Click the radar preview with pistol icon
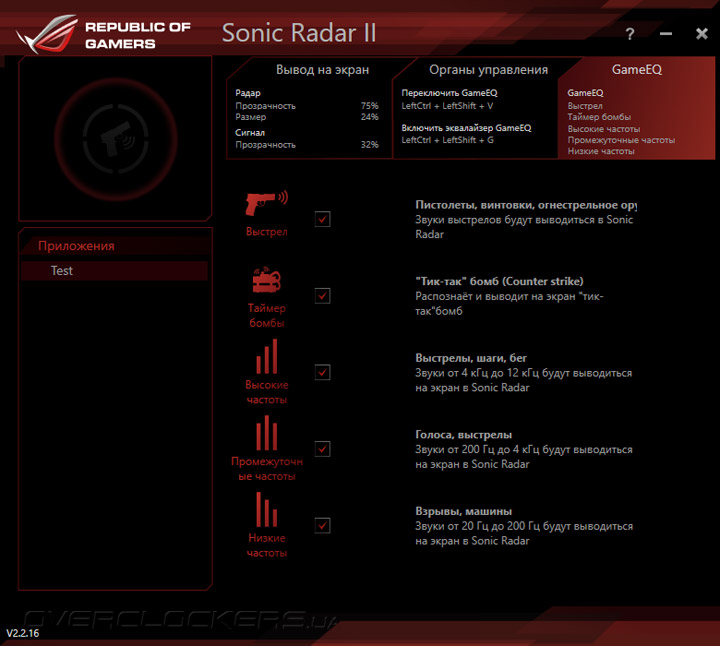This screenshot has height=646, width=720. pyautogui.click(x=116, y=139)
